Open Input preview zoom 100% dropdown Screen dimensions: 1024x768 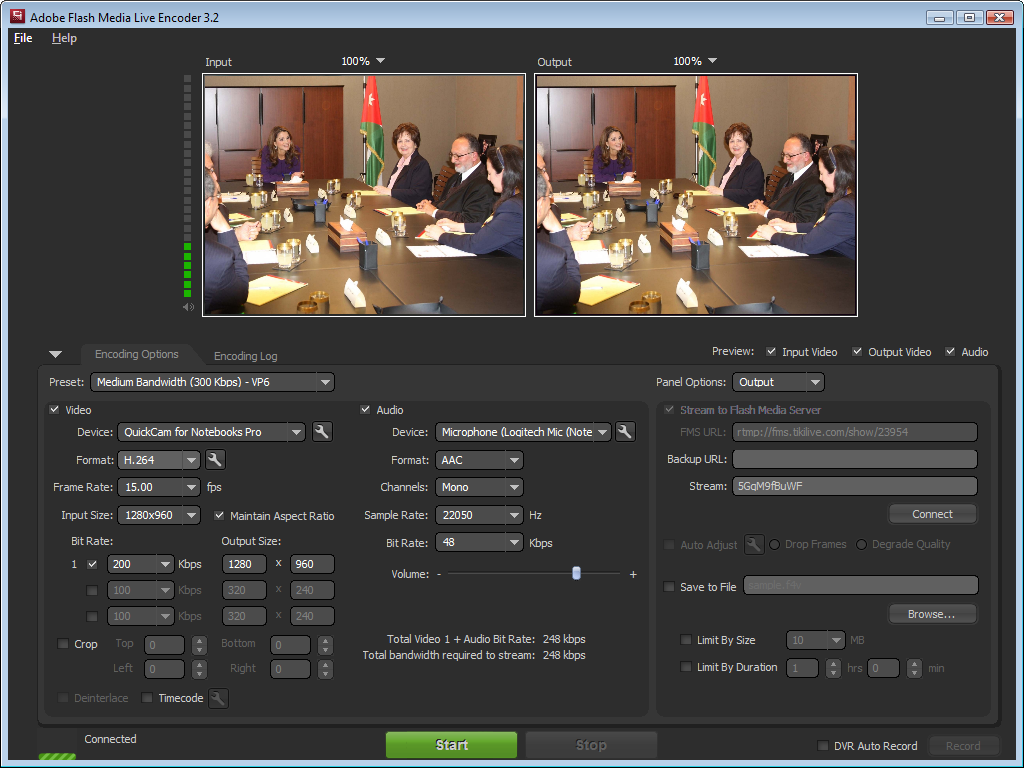tap(363, 61)
